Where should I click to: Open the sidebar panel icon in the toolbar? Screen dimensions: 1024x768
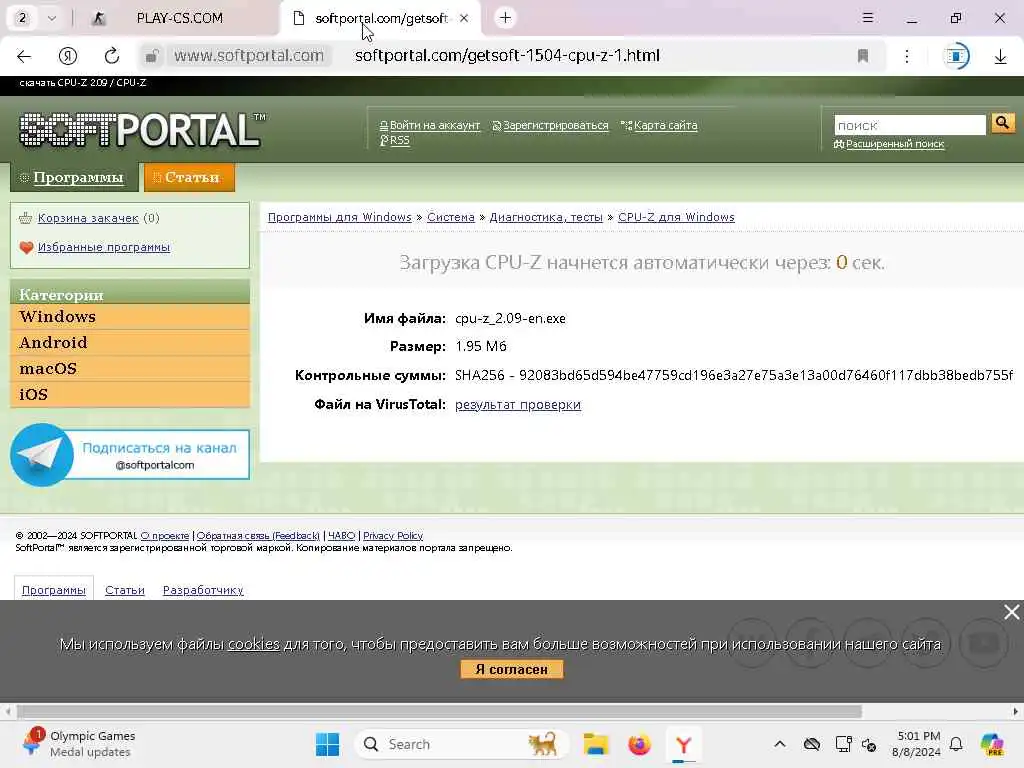[956, 56]
